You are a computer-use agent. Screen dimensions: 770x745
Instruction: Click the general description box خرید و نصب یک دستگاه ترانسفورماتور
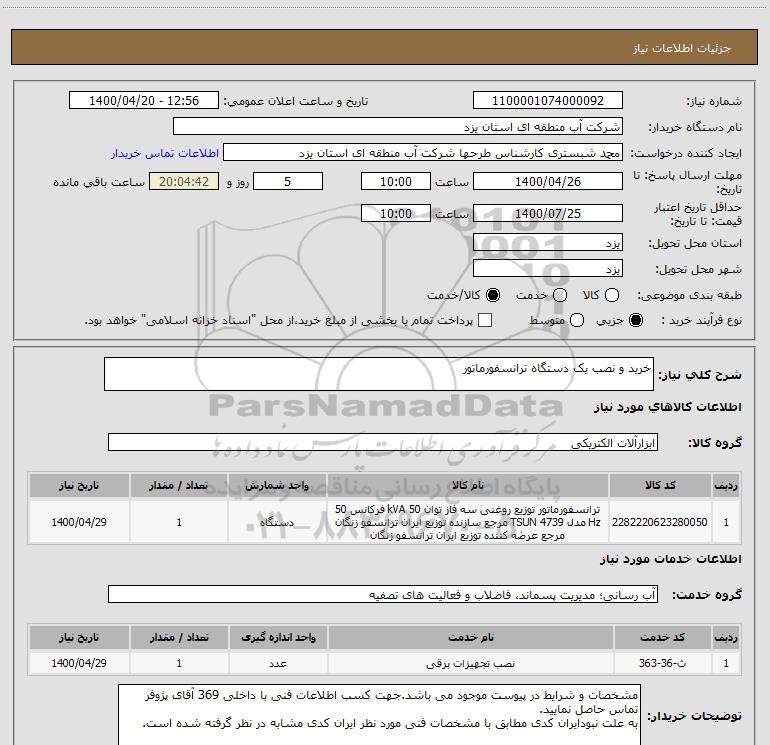click(379, 374)
